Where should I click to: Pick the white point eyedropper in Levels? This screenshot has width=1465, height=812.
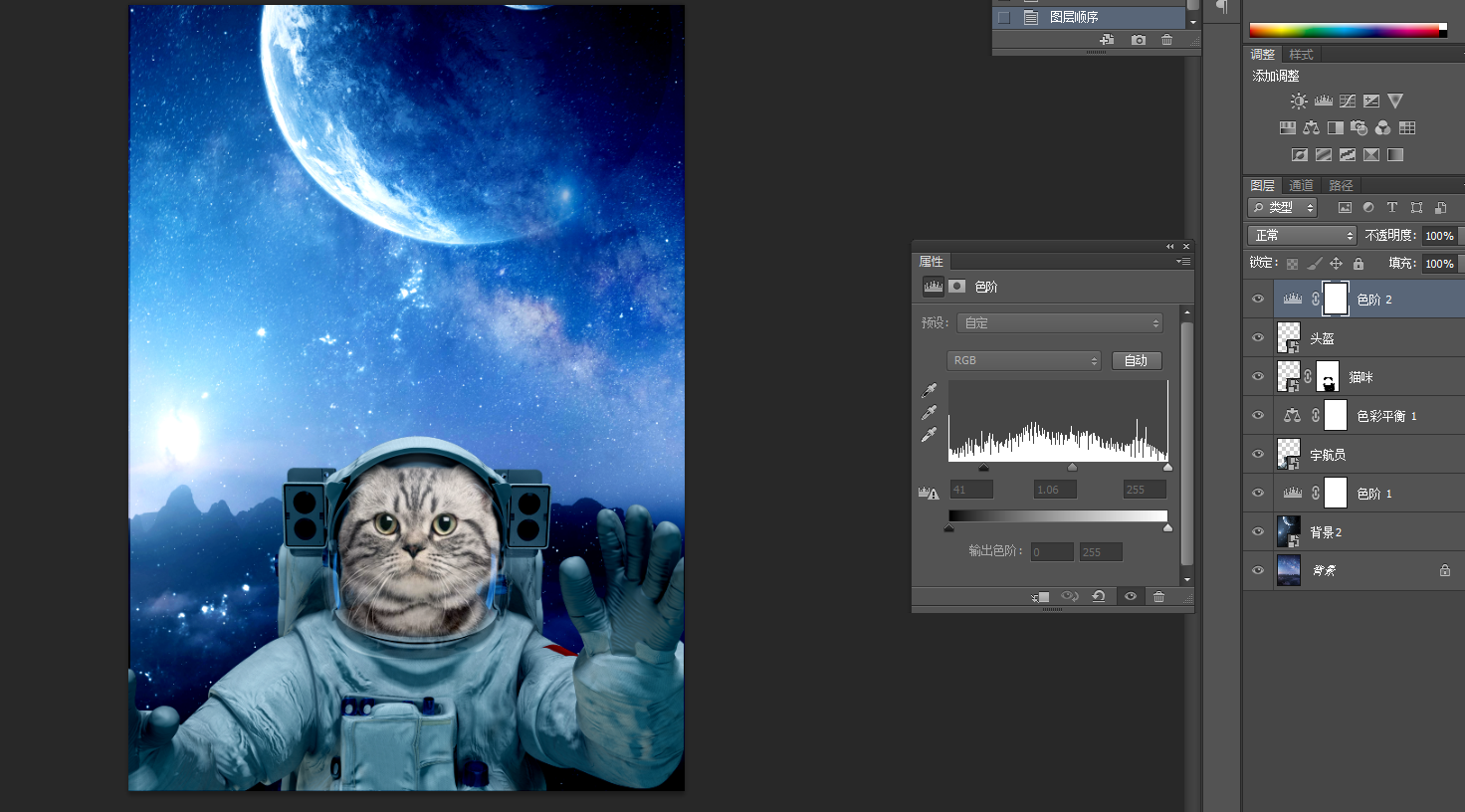tap(929, 434)
